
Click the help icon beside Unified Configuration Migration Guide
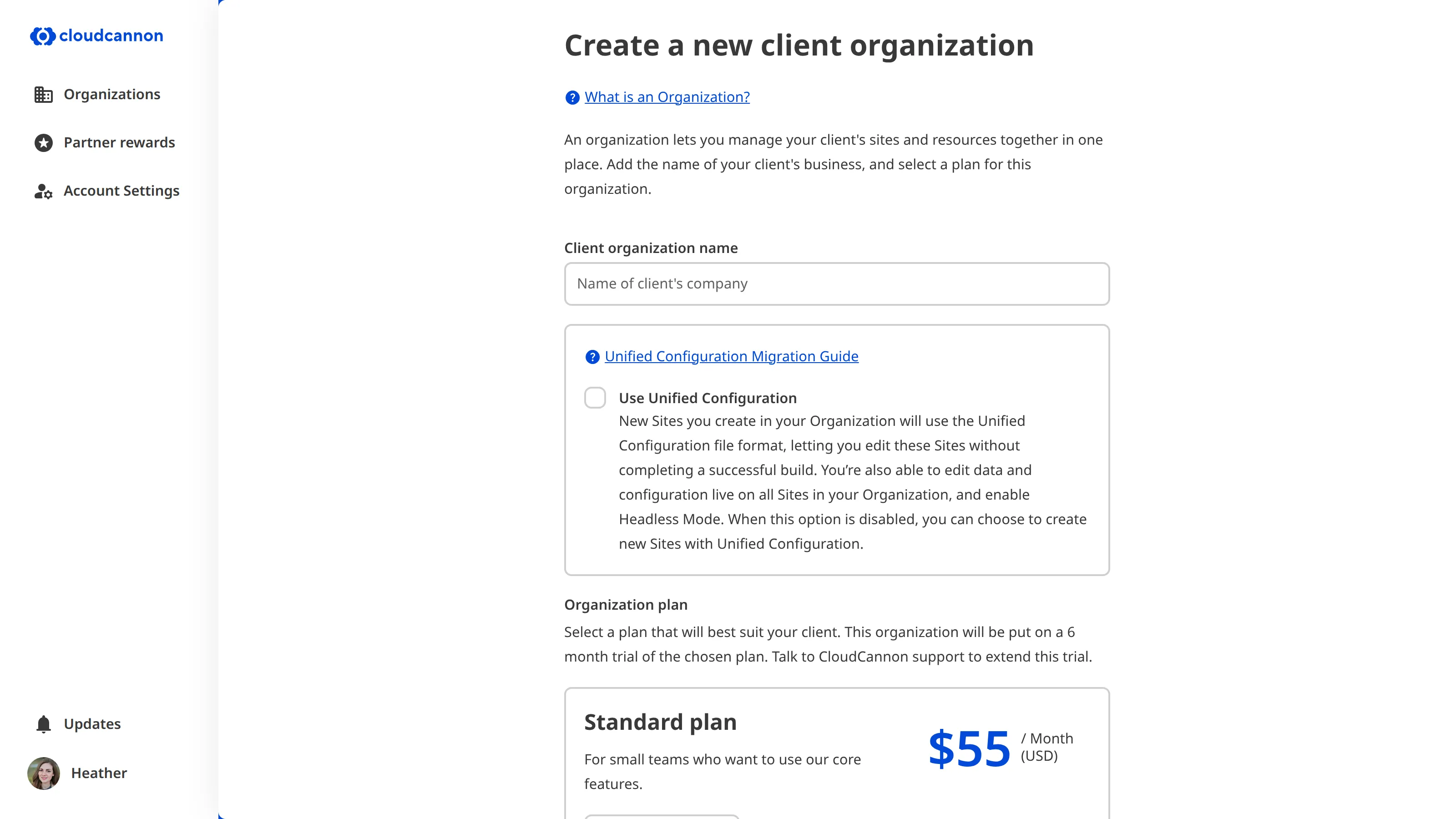point(592,357)
